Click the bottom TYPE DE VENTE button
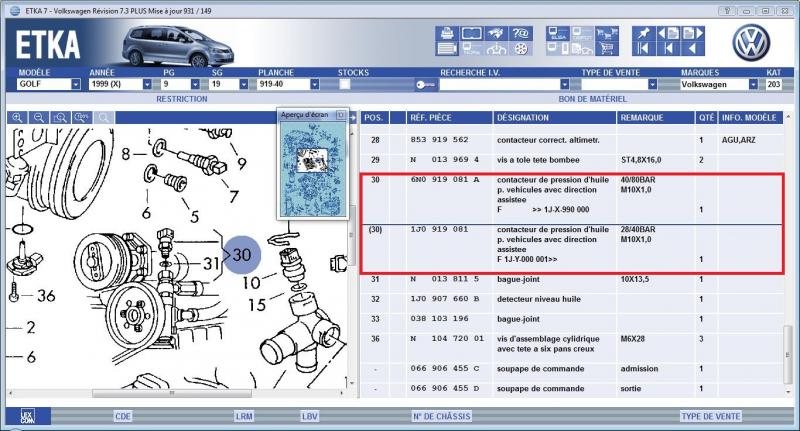The width and height of the screenshot is (800, 431). (x=711, y=416)
